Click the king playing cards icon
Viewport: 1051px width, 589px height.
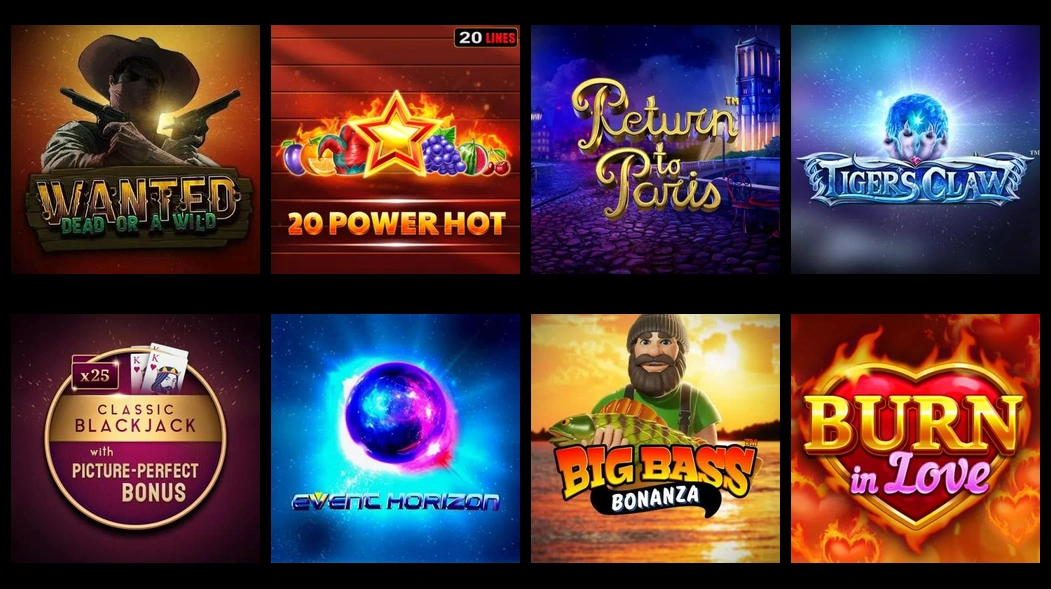coord(158,367)
